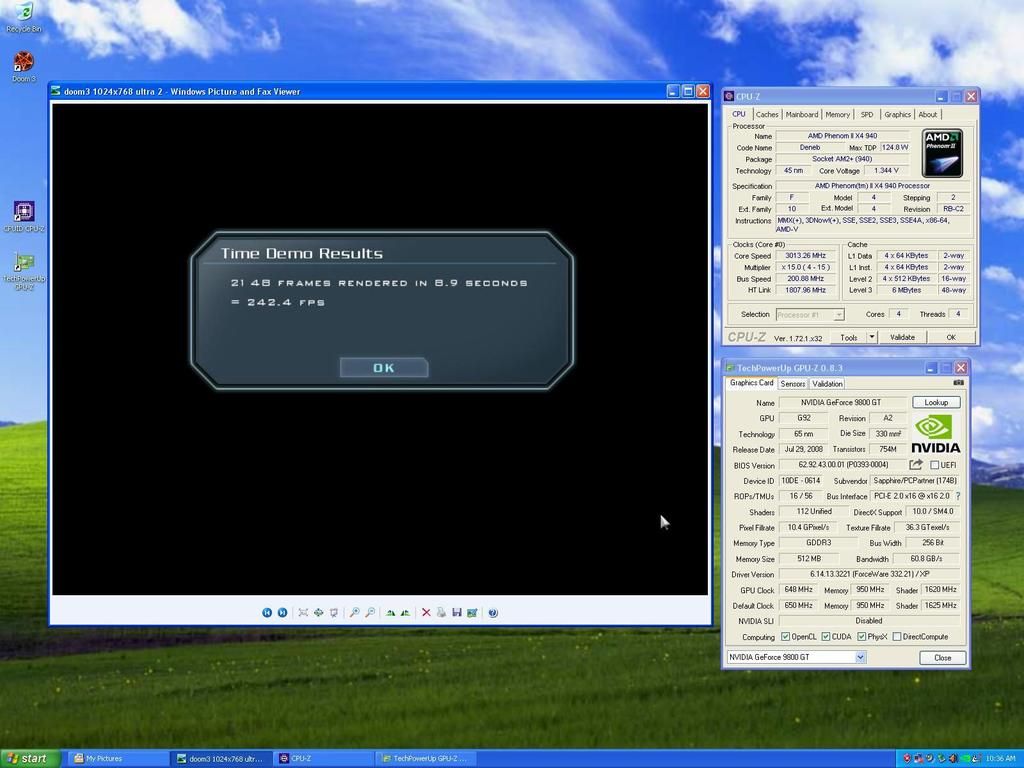Click the Driver Version value in GPU-Z
The width and height of the screenshot is (1024, 768).
coord(869,575)
